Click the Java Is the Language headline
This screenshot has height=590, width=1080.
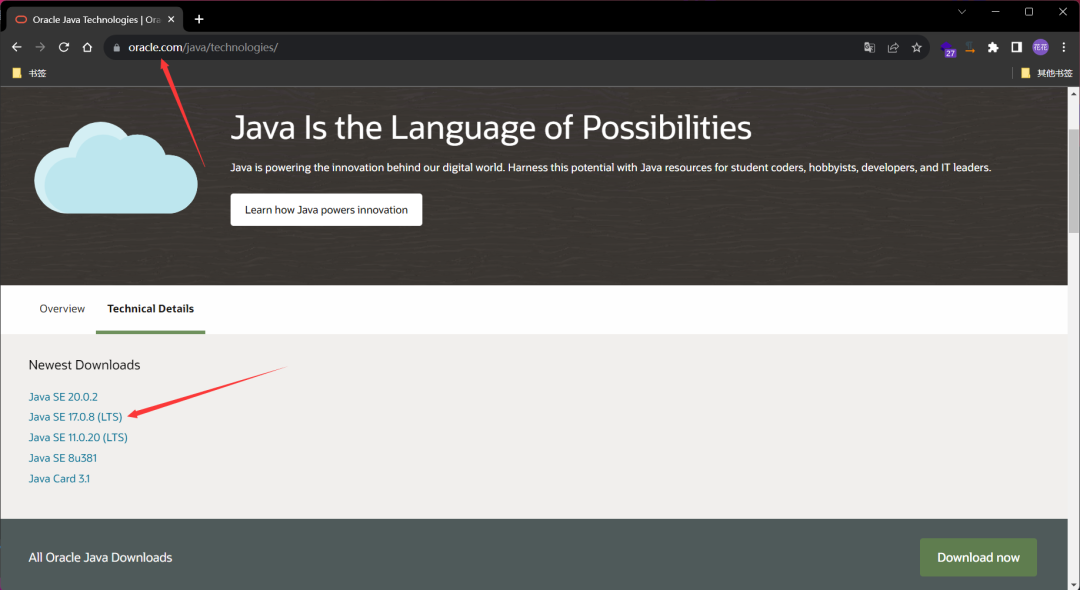click(491, 127)
